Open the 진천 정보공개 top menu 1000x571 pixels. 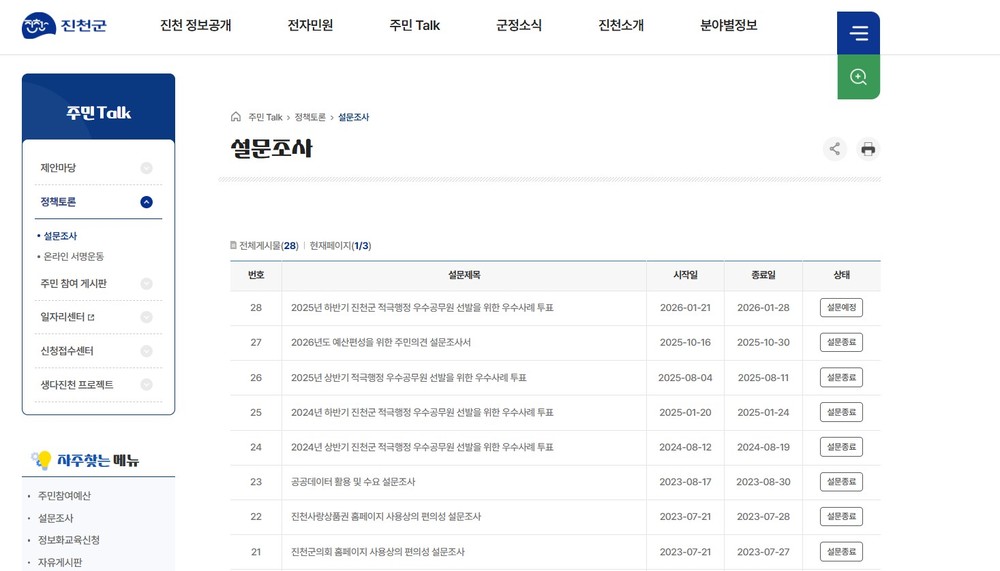coord(195,26)
